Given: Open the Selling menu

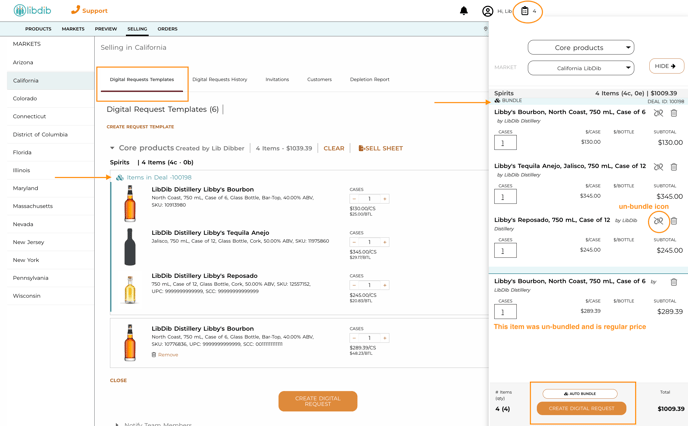Looking at the screenshot, I should click(x=137, y=29).
